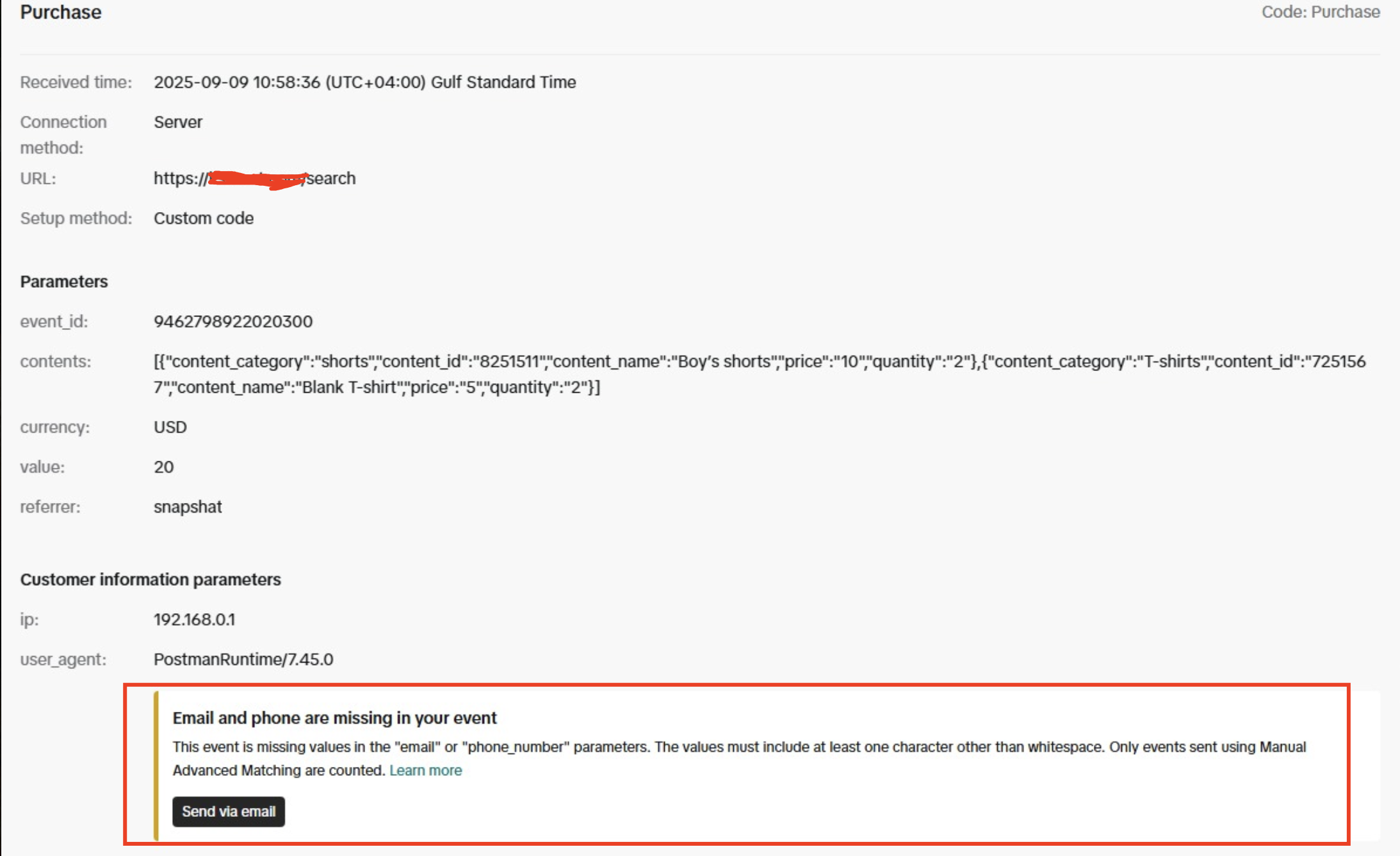
Task: Select the referrer value snapshat
Action: tap(188, 507)
